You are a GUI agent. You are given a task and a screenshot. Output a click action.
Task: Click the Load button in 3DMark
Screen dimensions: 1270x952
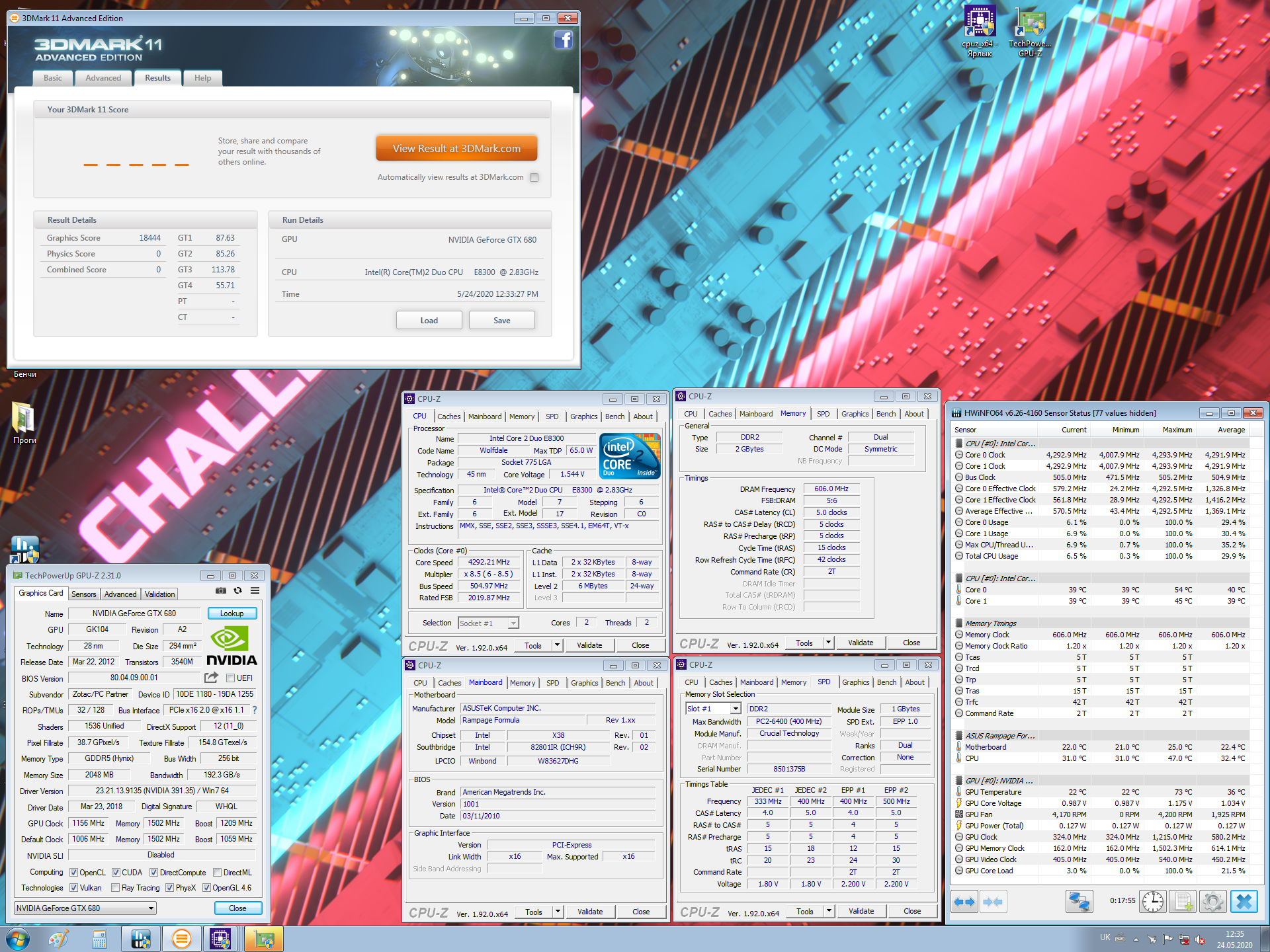coord(429,321)
